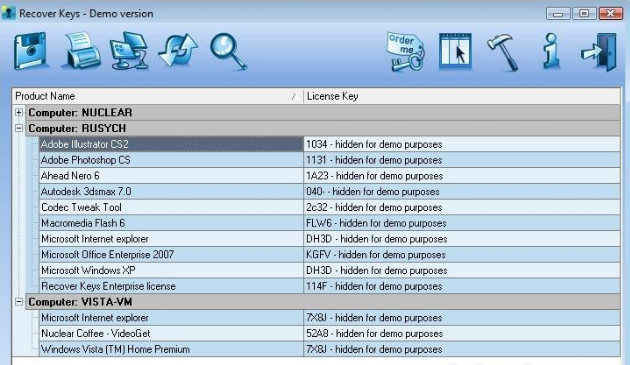Screen dimensions: 630x365
Task: Click the 2c32 license key cell
Action: click(462, 207)
